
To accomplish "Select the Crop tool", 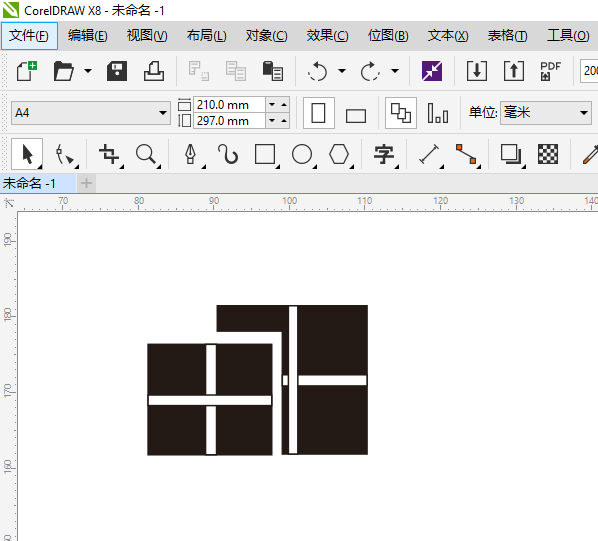I will (x=109, y=154).
